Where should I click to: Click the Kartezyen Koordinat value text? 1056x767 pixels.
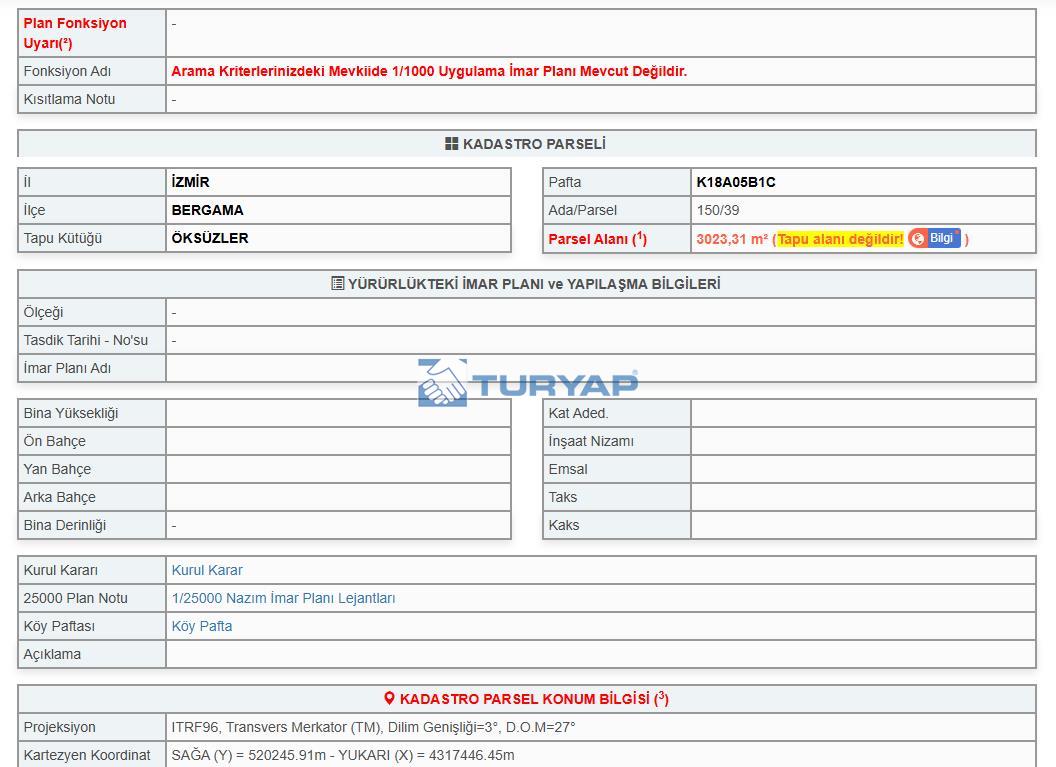343,755
